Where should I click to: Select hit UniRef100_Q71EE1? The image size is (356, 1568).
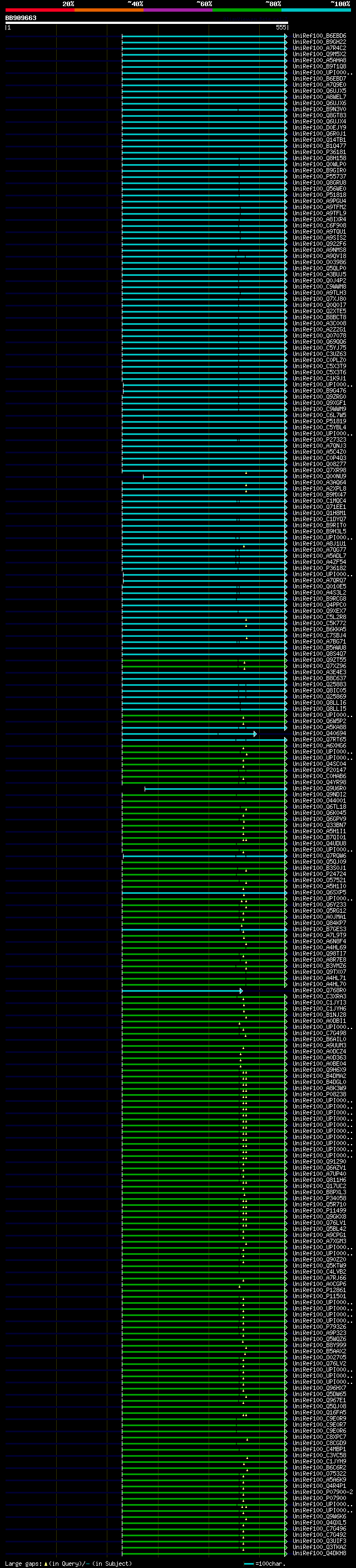(319, 507)
